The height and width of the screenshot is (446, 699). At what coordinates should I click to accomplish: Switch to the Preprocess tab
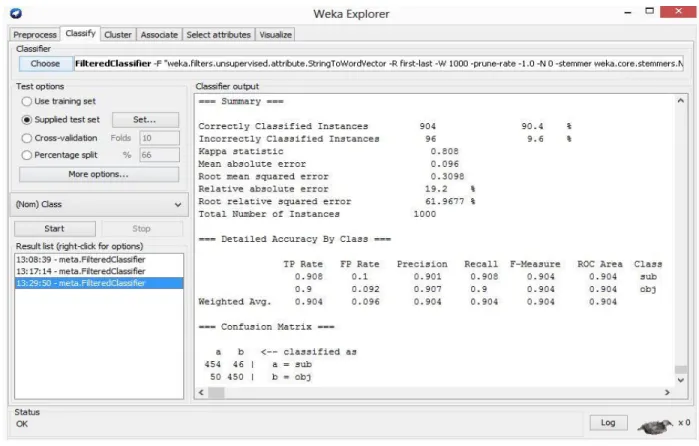(35, 35)
